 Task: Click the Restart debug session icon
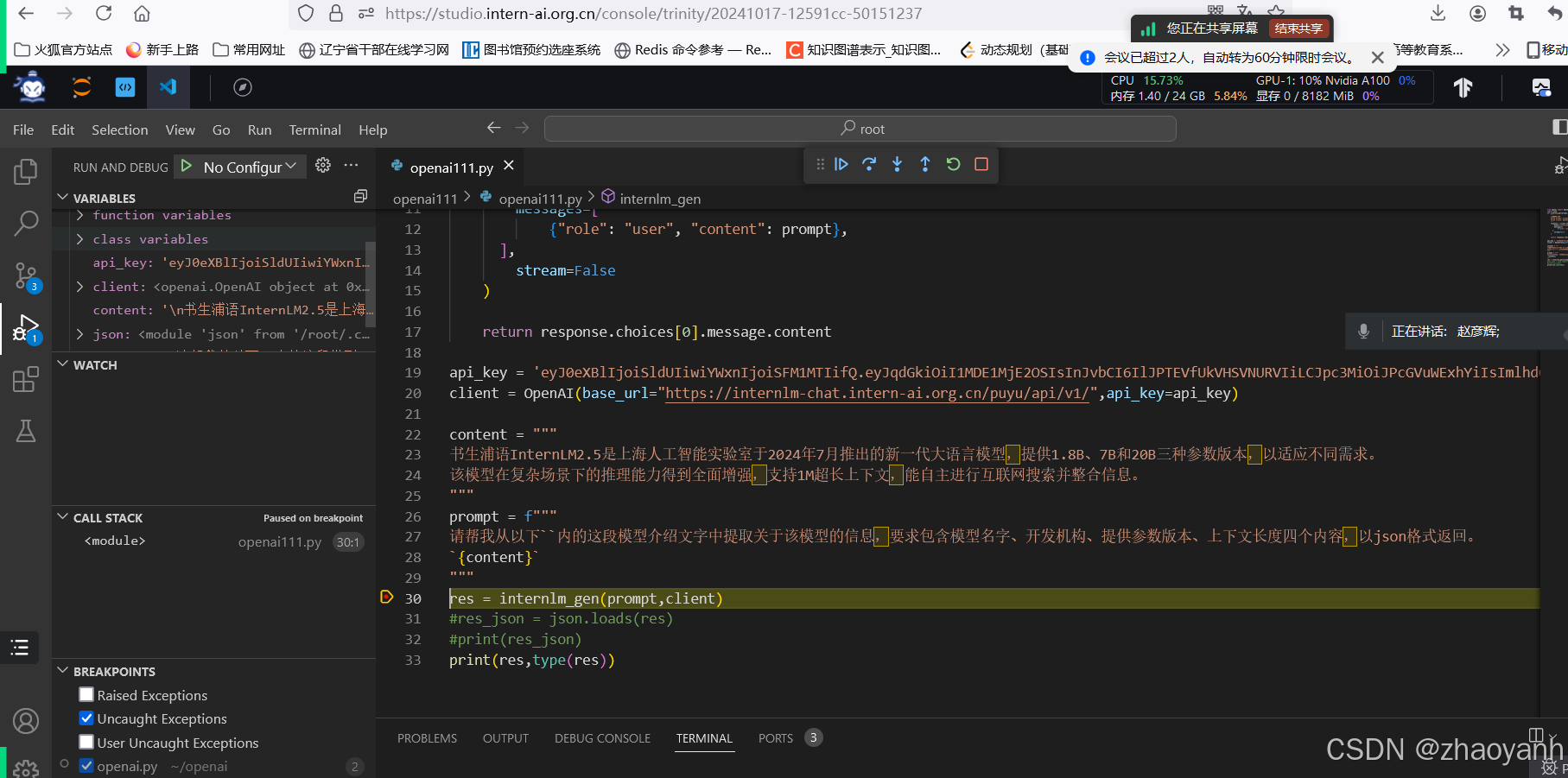click(x=953, y=164)
